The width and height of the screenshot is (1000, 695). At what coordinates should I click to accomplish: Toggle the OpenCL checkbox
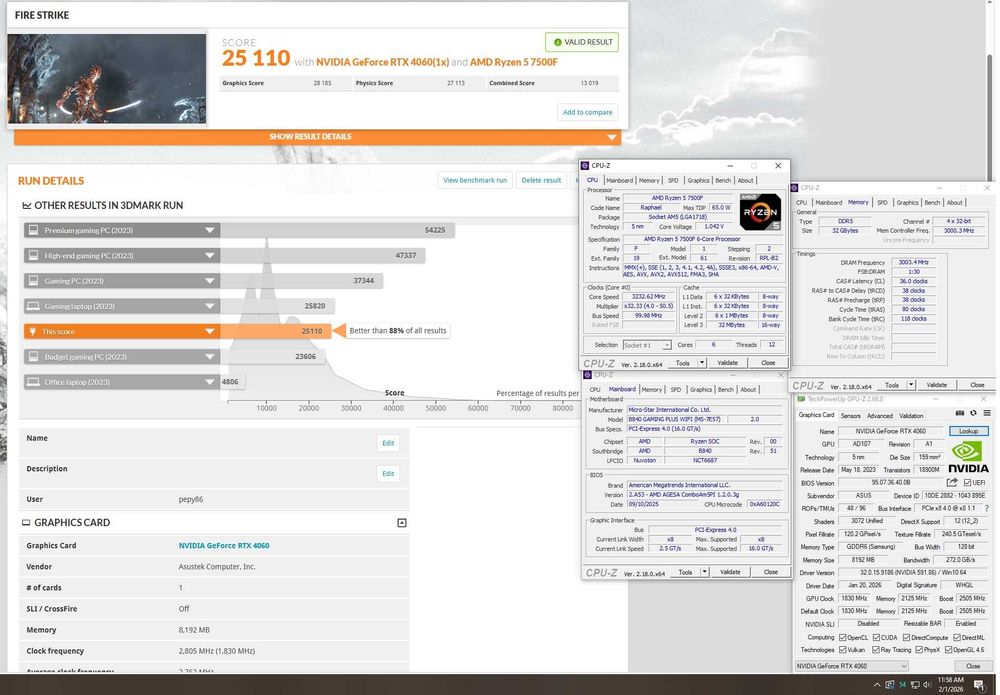pyautogui.click(x=842, y=637)
